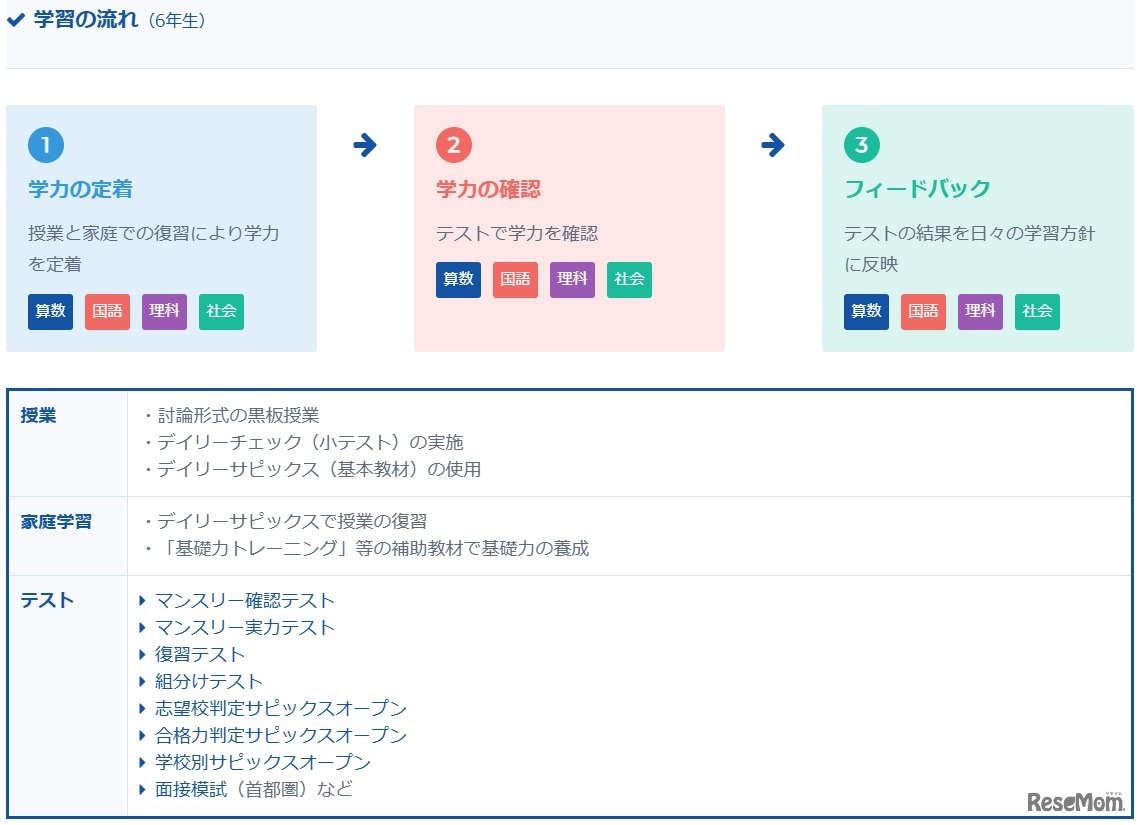The height and width of the screenshot is (825, 1138).
Task: Click the 社会 badge in 学力の確認
Action: point(629,280)
